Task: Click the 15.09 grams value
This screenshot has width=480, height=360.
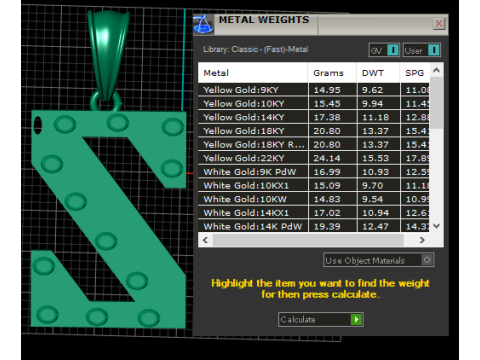Action: (327, 186)
